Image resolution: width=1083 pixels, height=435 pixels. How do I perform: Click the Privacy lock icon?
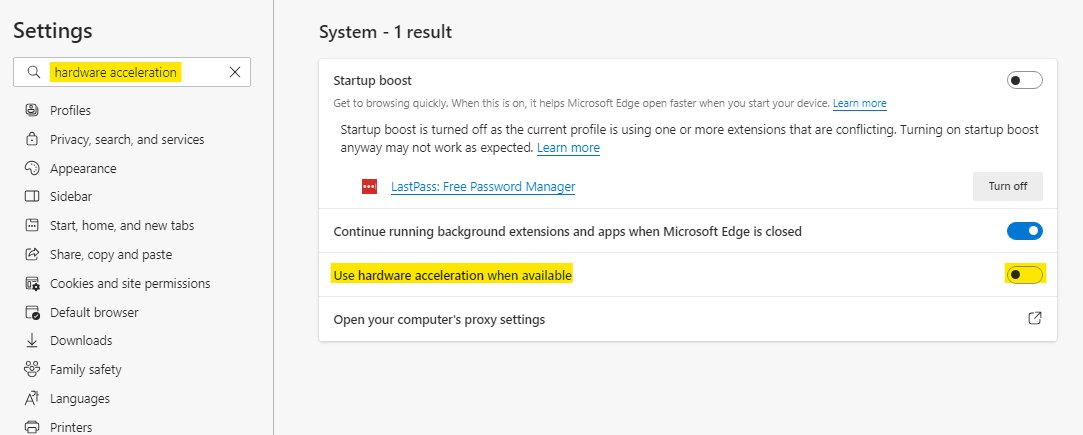tap(32, 139)
